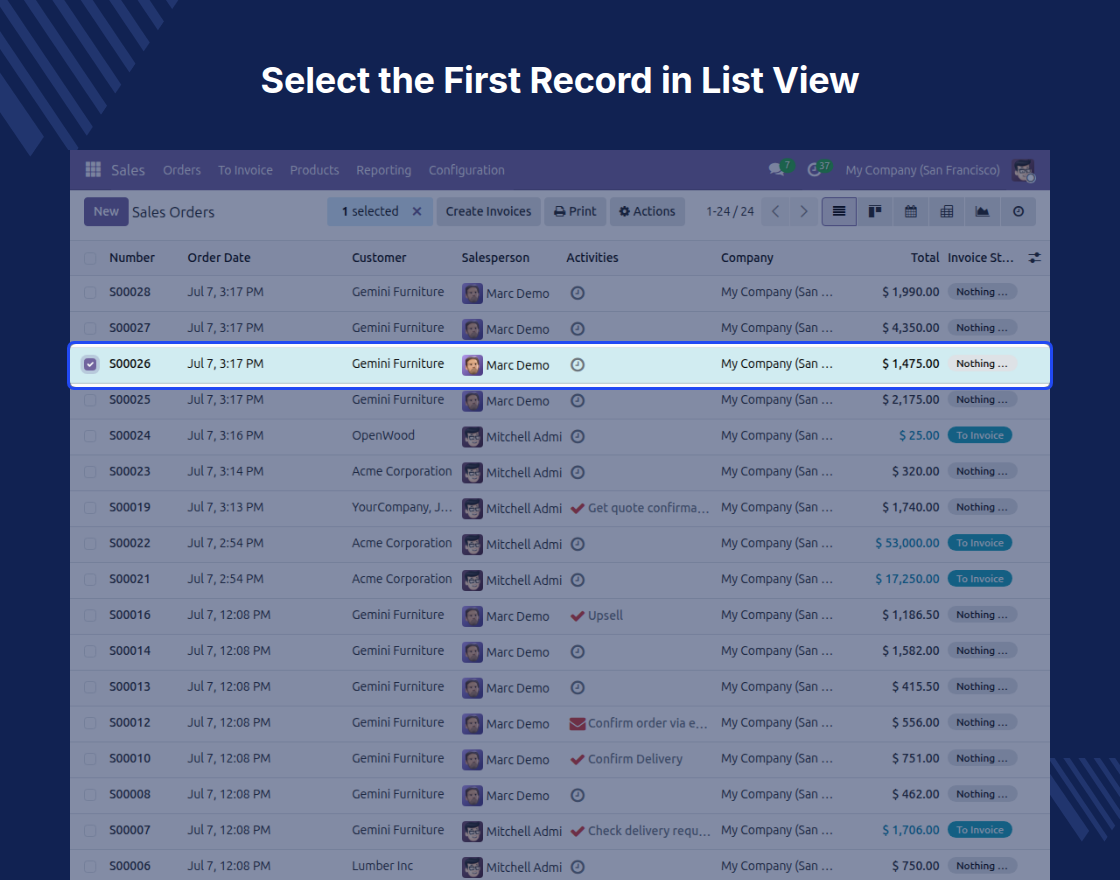Sort by Company column header
The height and width of the screenshot is (880, 1120).
[x=747, y=258]
